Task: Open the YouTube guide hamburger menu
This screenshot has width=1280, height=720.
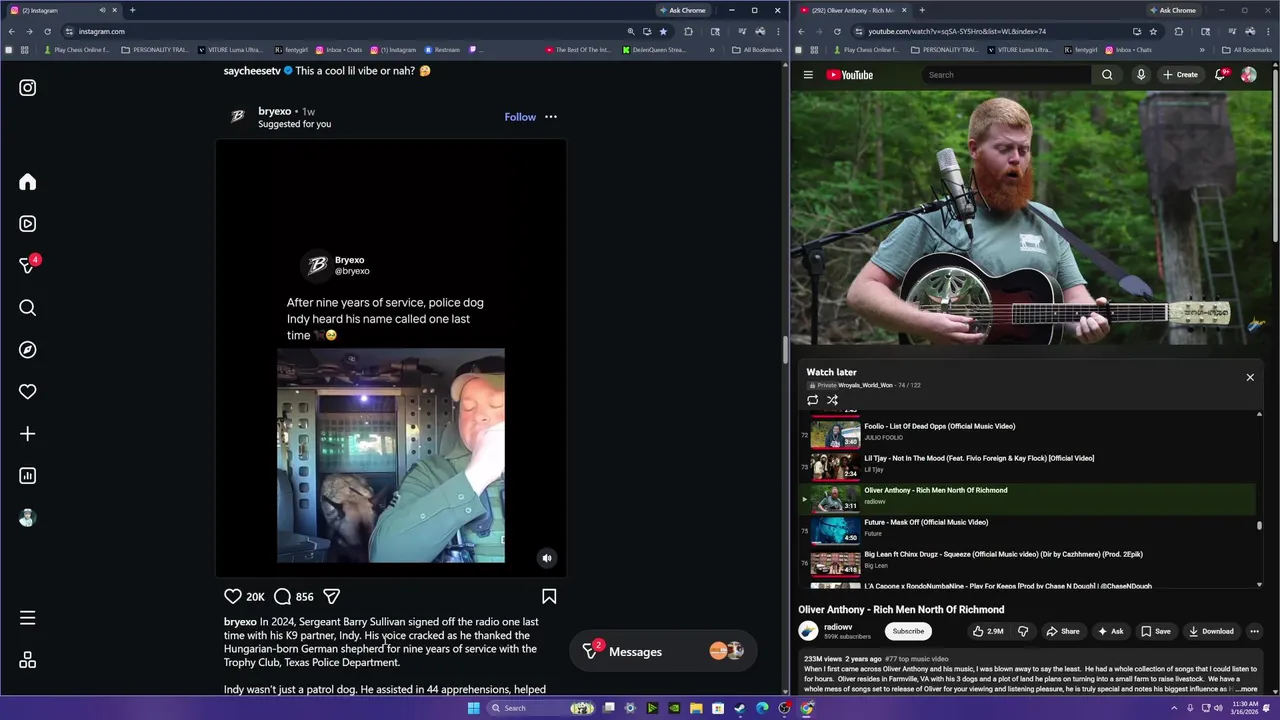Action: click(808, 75)
